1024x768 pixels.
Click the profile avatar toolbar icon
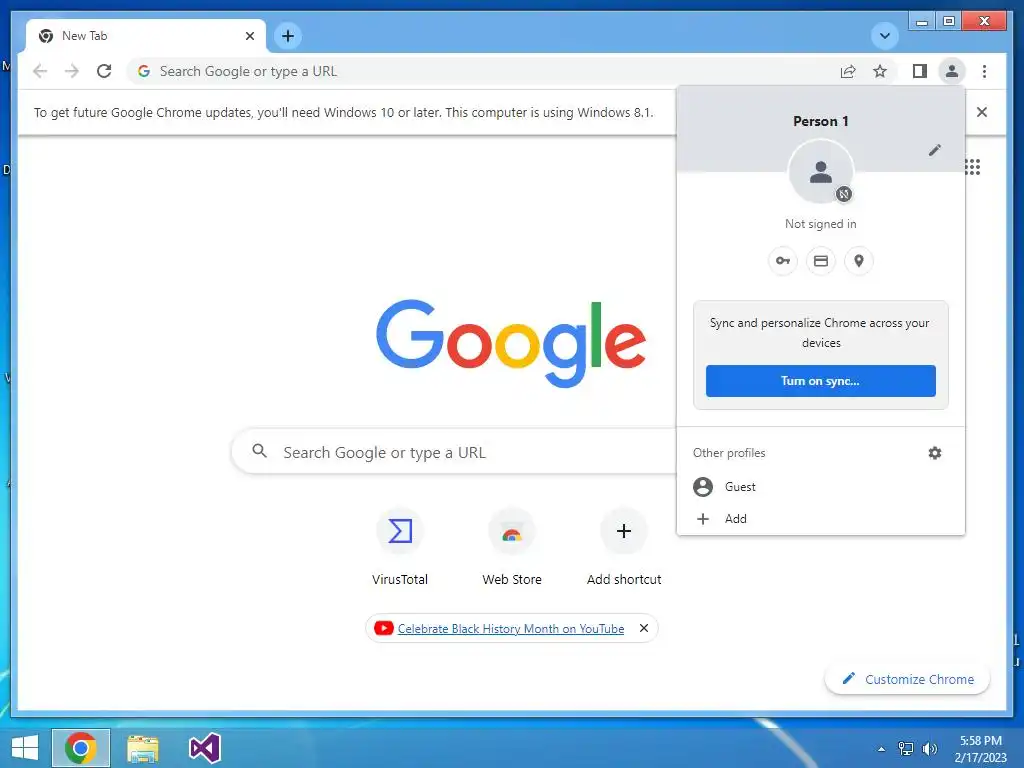(952, 71)
